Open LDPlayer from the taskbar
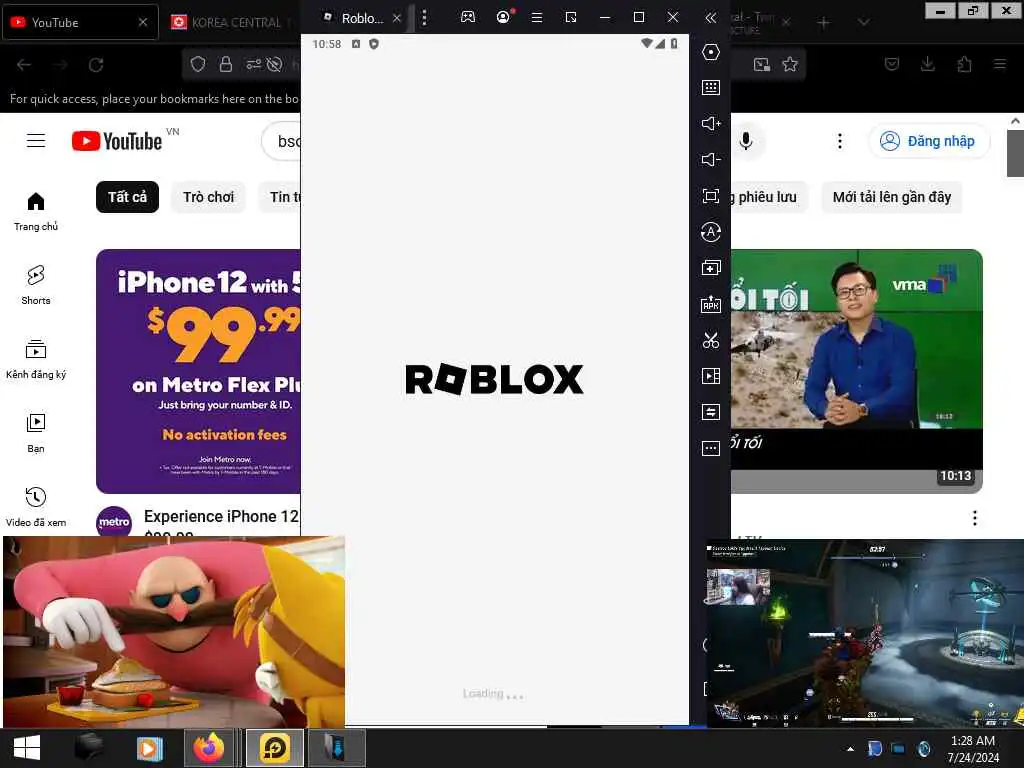This screenshot has height=768, width=1024. click(x=275, y=748)
